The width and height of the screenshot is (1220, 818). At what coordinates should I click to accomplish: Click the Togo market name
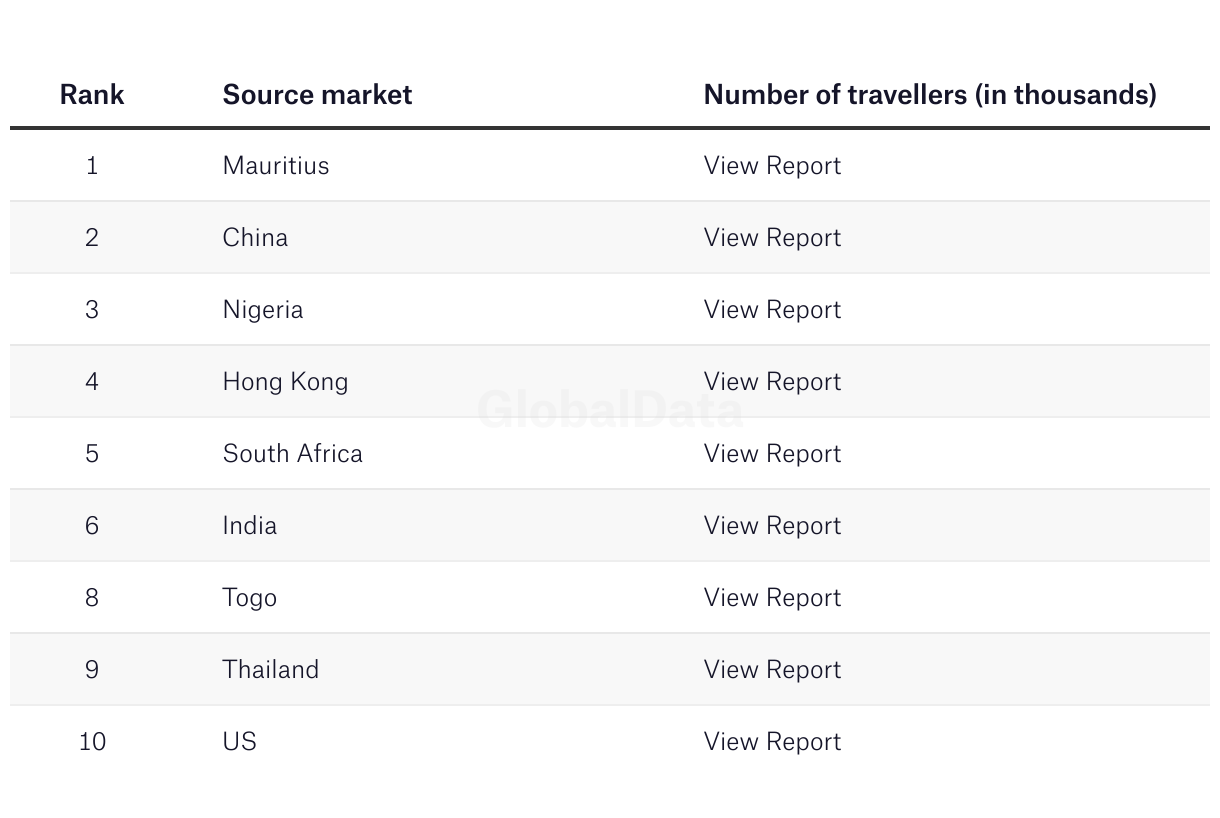(250, 598)
